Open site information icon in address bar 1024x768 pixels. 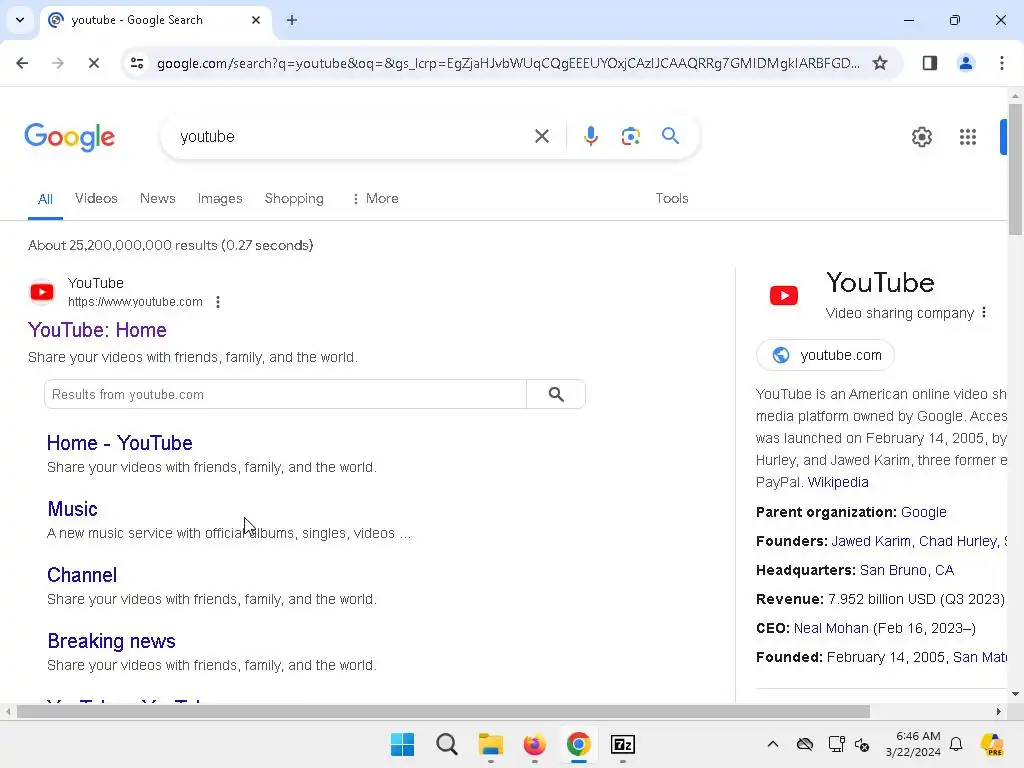click(137, 63)
